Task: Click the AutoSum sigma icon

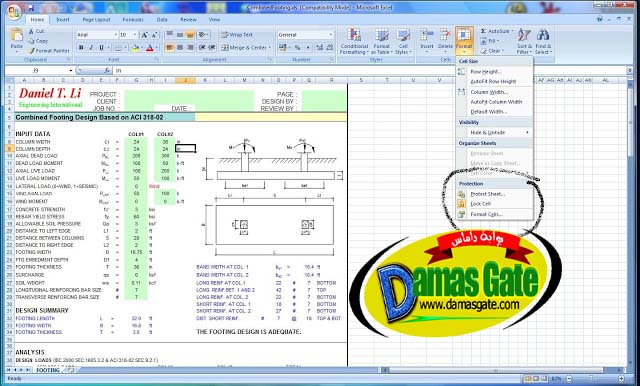Action: coord(483,31)
